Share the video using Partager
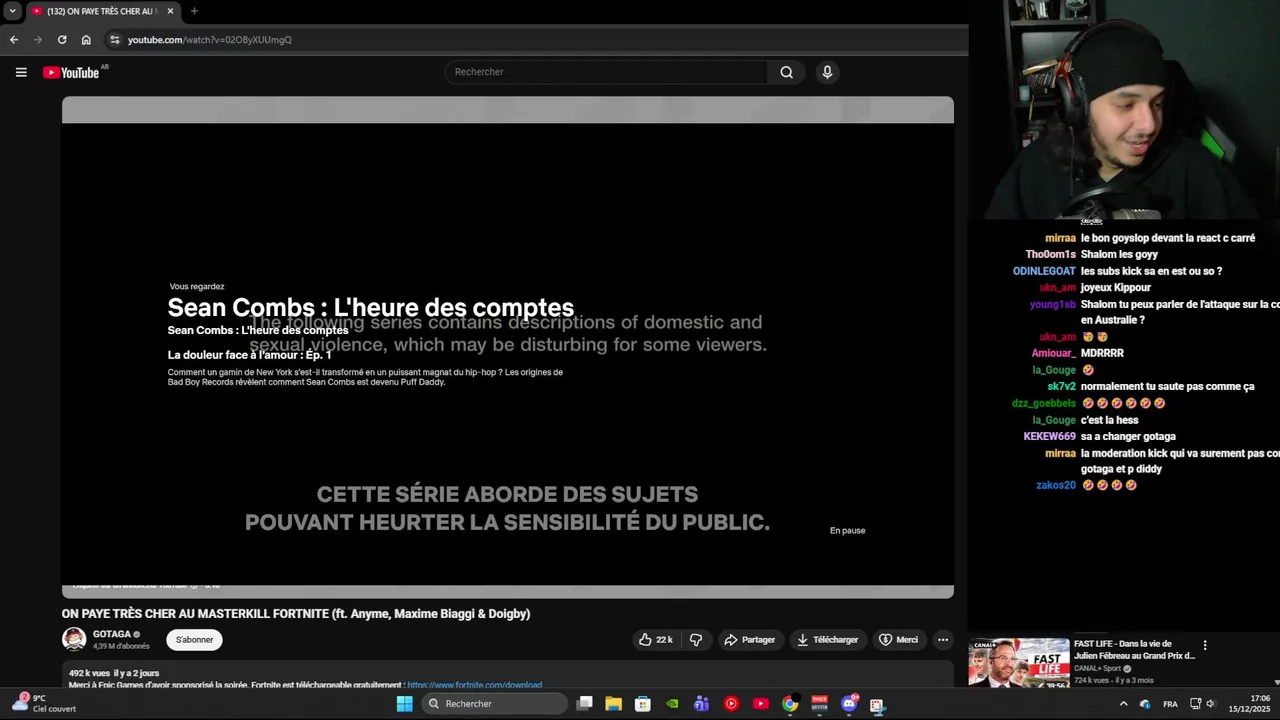Screen dimensions: 1280x720 [x=749, y=640]
